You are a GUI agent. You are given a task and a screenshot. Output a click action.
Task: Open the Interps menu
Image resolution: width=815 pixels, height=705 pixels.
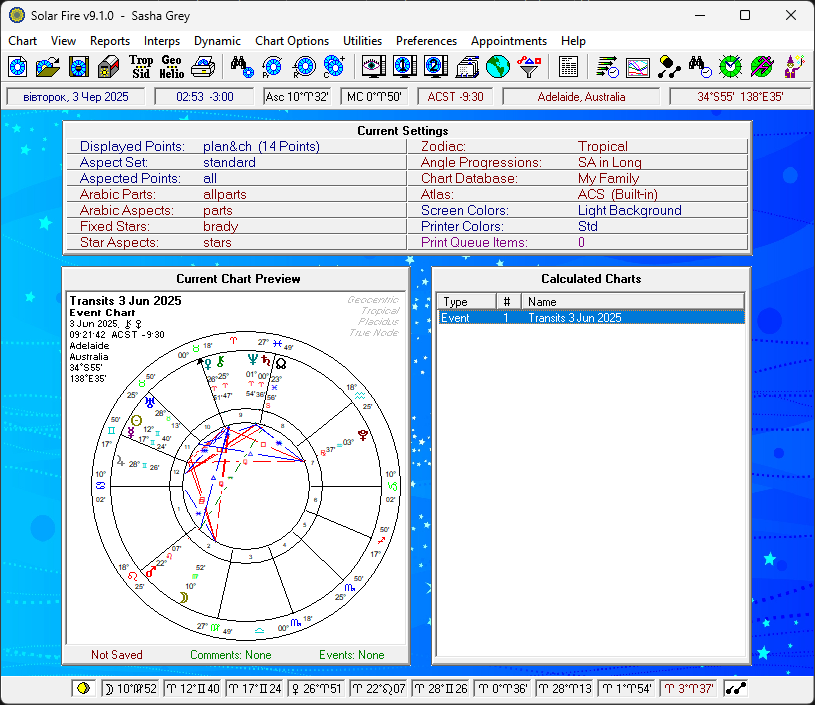point(162,41)
